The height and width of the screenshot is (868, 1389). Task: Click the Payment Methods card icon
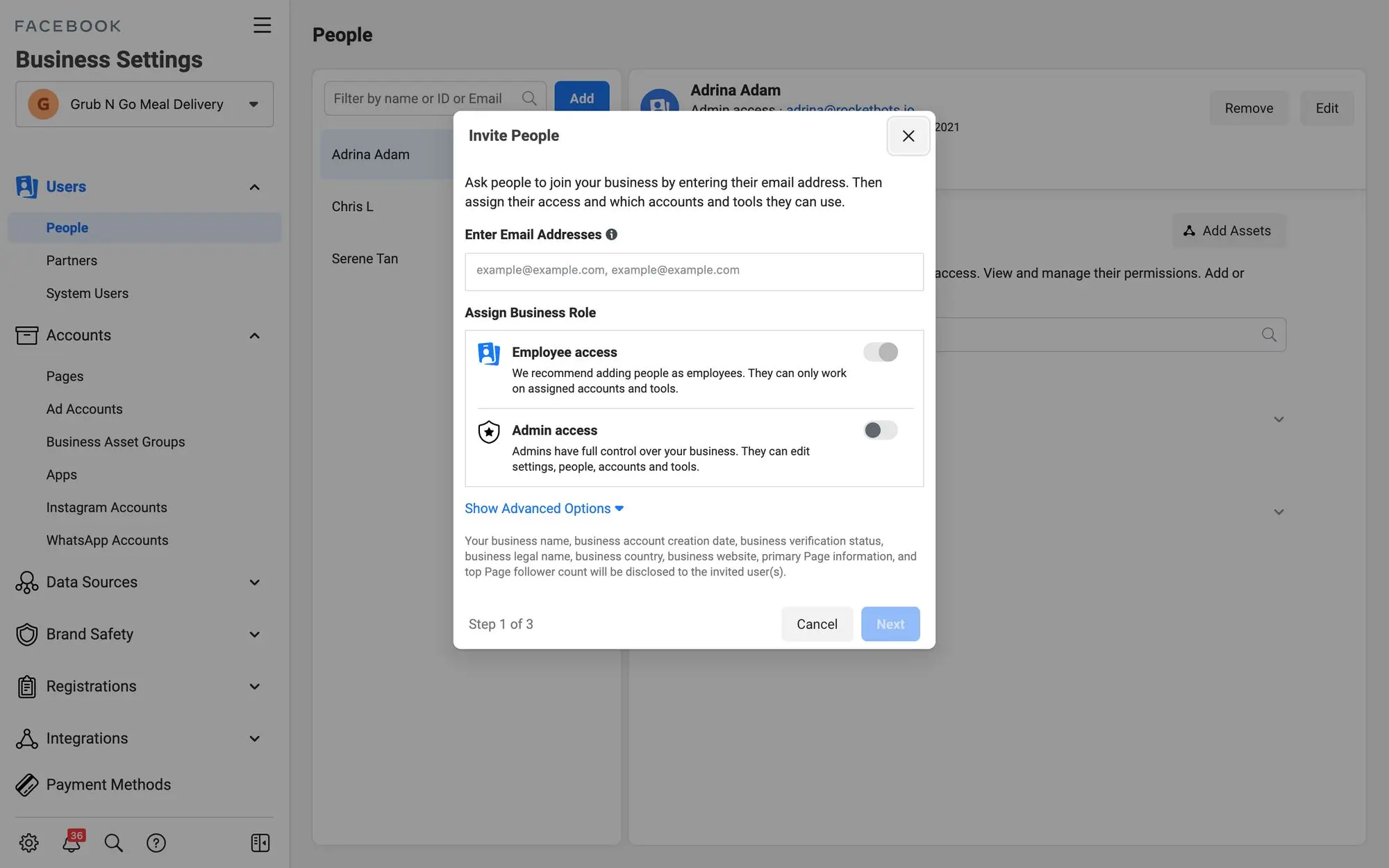tap(26, 785)
